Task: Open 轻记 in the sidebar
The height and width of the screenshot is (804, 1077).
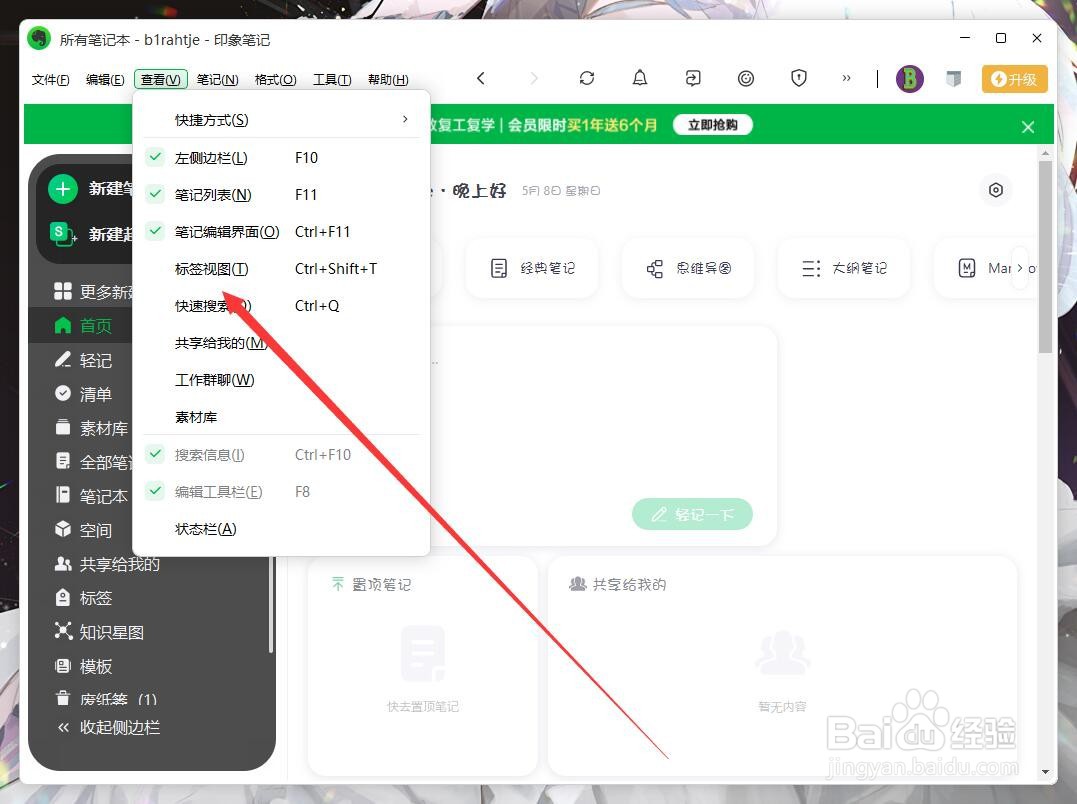Action: pyautogui.click(x=81, y=360)
